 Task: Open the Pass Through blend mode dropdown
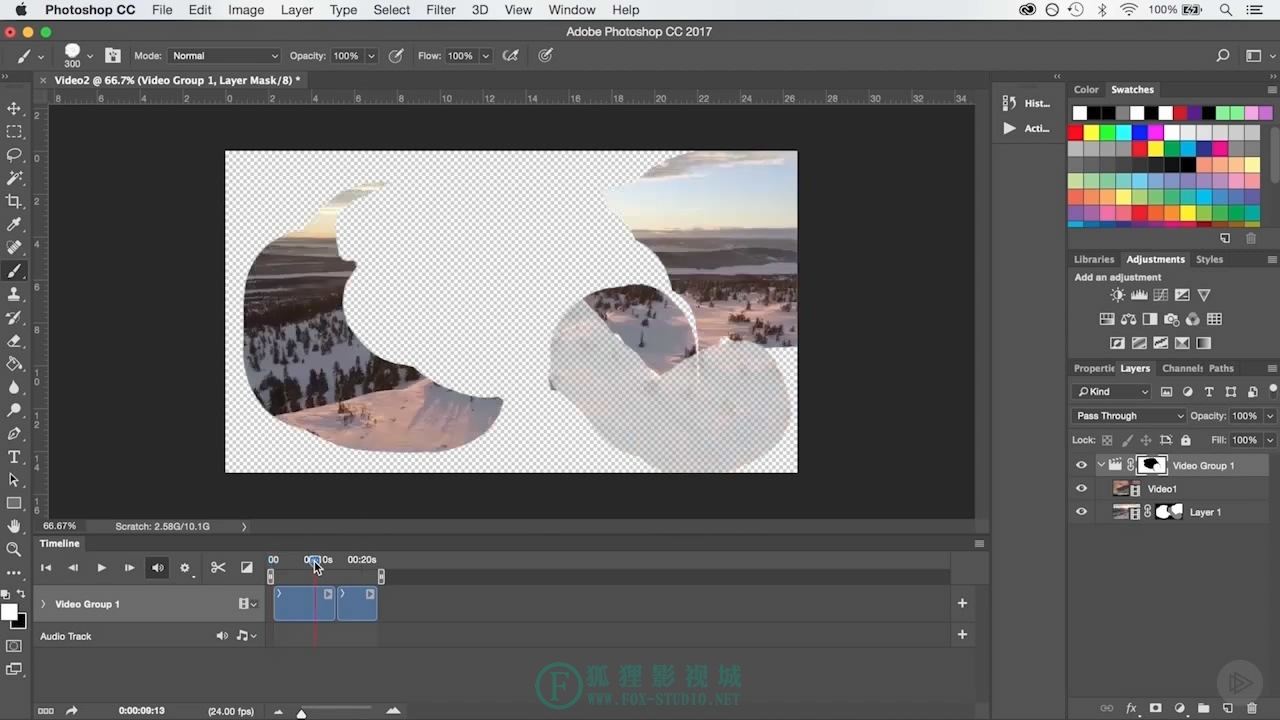coord(1129,416)
